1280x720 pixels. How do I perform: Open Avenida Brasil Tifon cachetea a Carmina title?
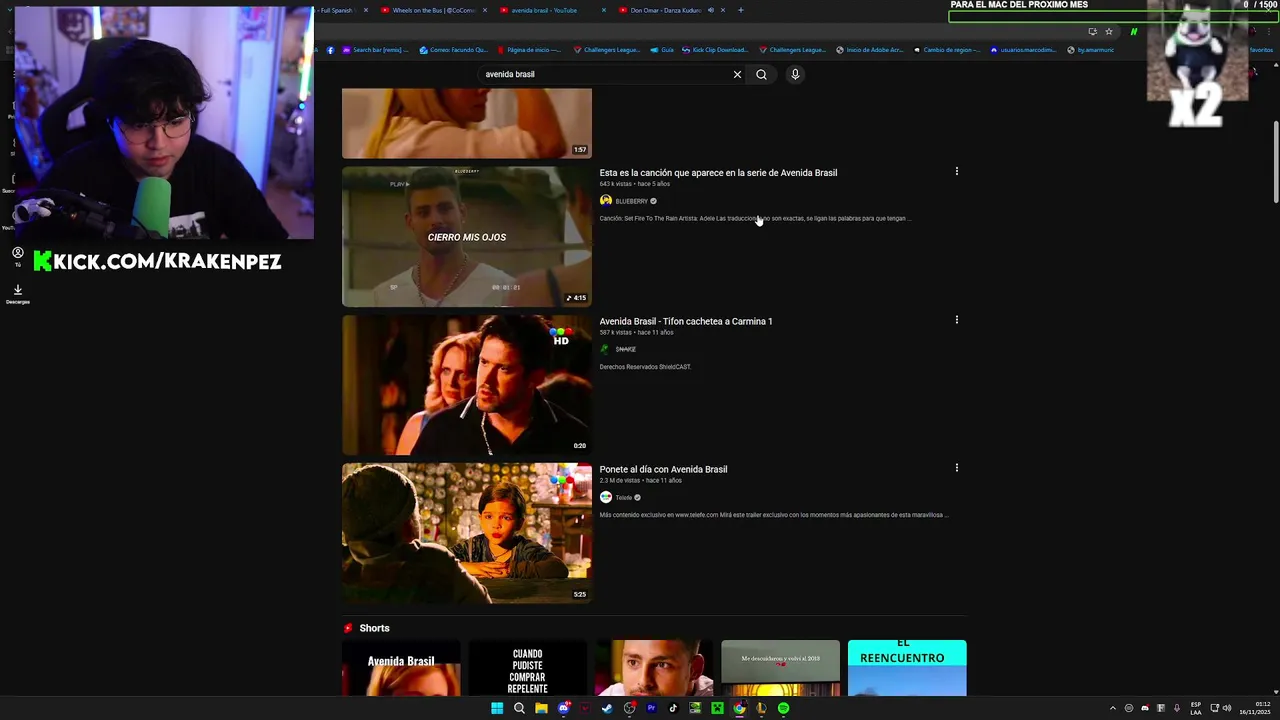(686, 321)
